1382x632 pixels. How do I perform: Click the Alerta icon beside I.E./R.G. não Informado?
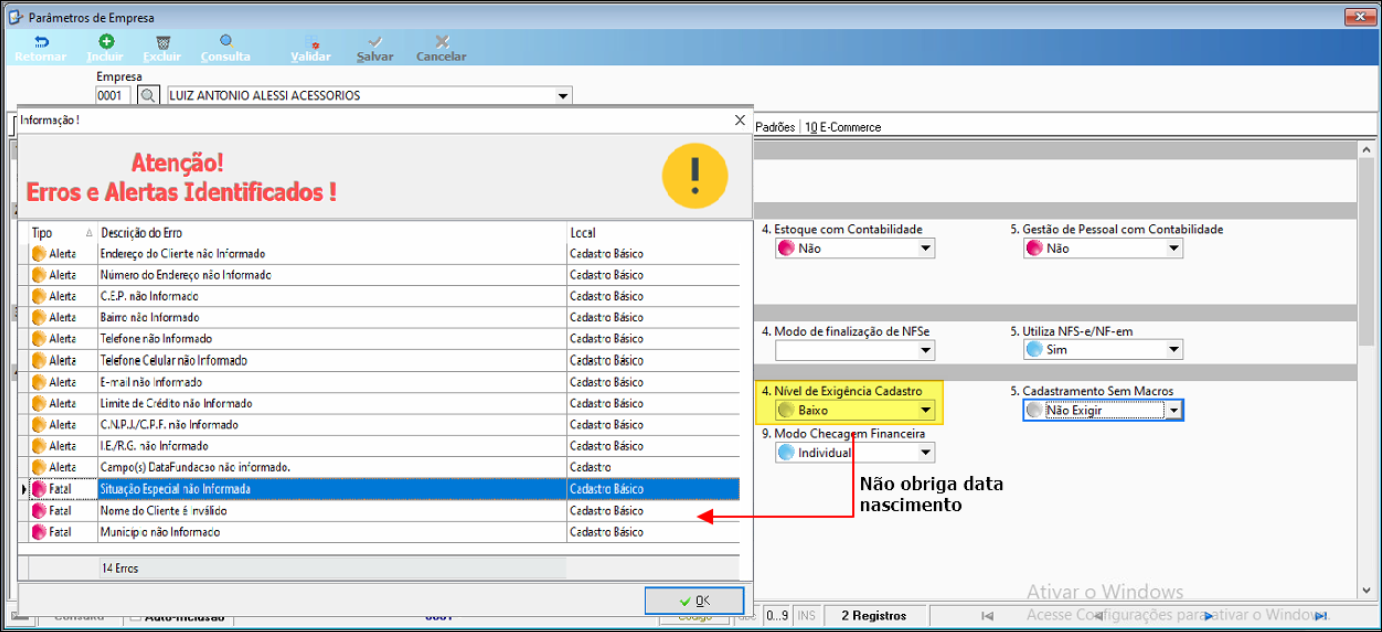tap(40, 446)
